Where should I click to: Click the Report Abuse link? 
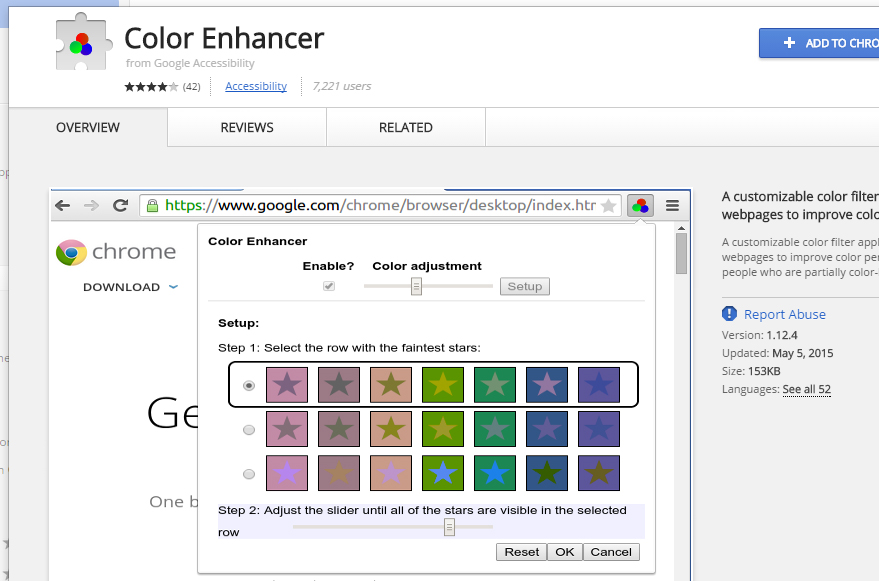coord(784,314)
